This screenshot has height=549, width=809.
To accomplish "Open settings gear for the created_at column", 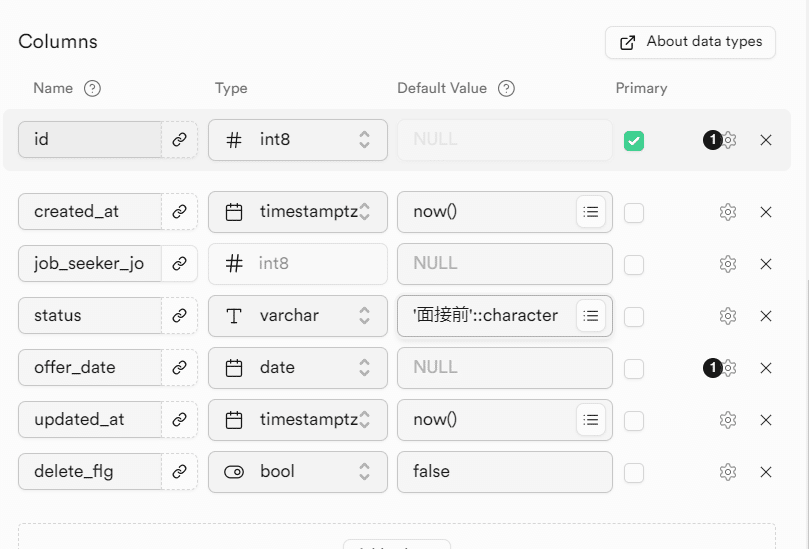I will tap(728, 212).
